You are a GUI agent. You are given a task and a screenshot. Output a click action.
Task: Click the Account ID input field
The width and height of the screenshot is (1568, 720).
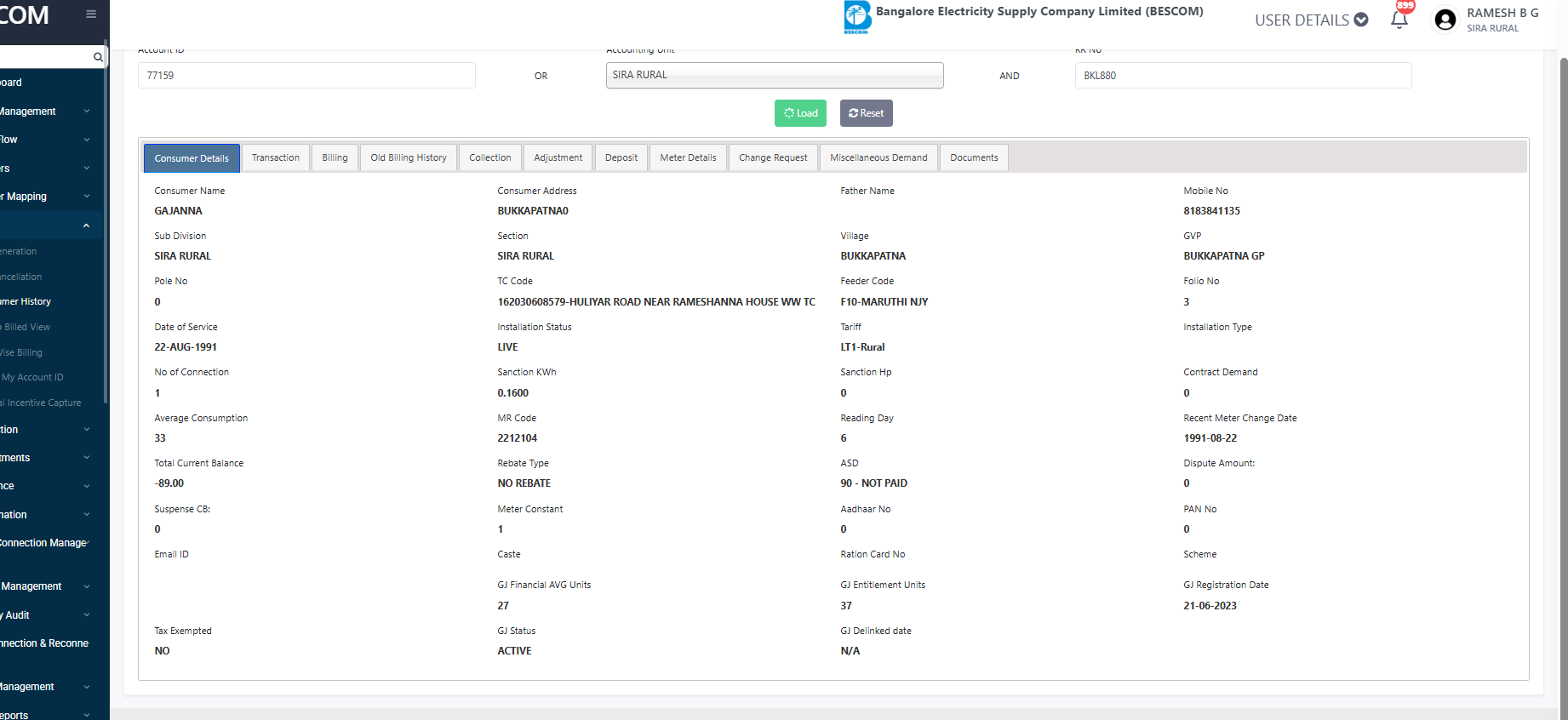point(306,75)
